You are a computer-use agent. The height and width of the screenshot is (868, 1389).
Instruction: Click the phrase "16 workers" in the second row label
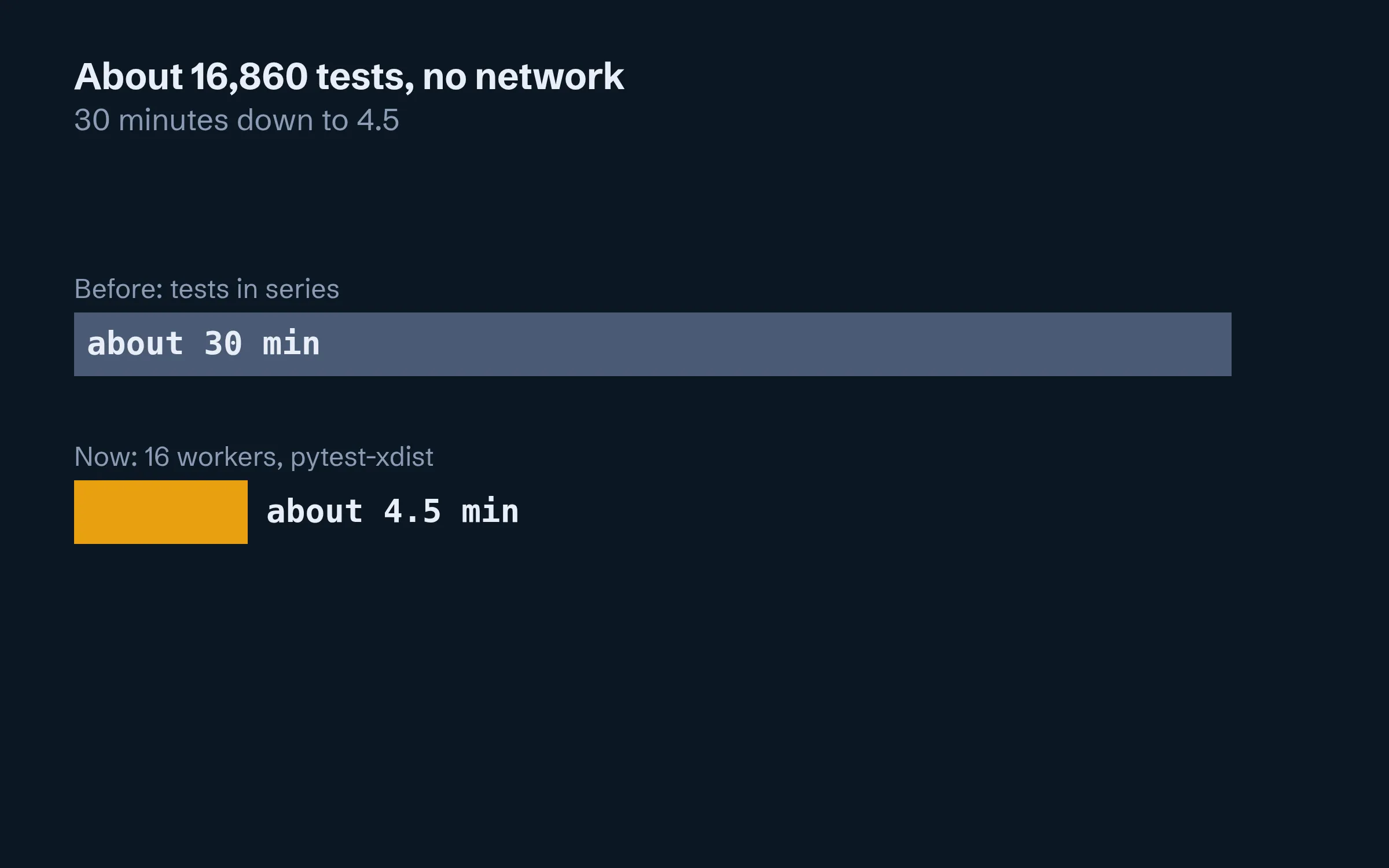(x=214, y=457)
